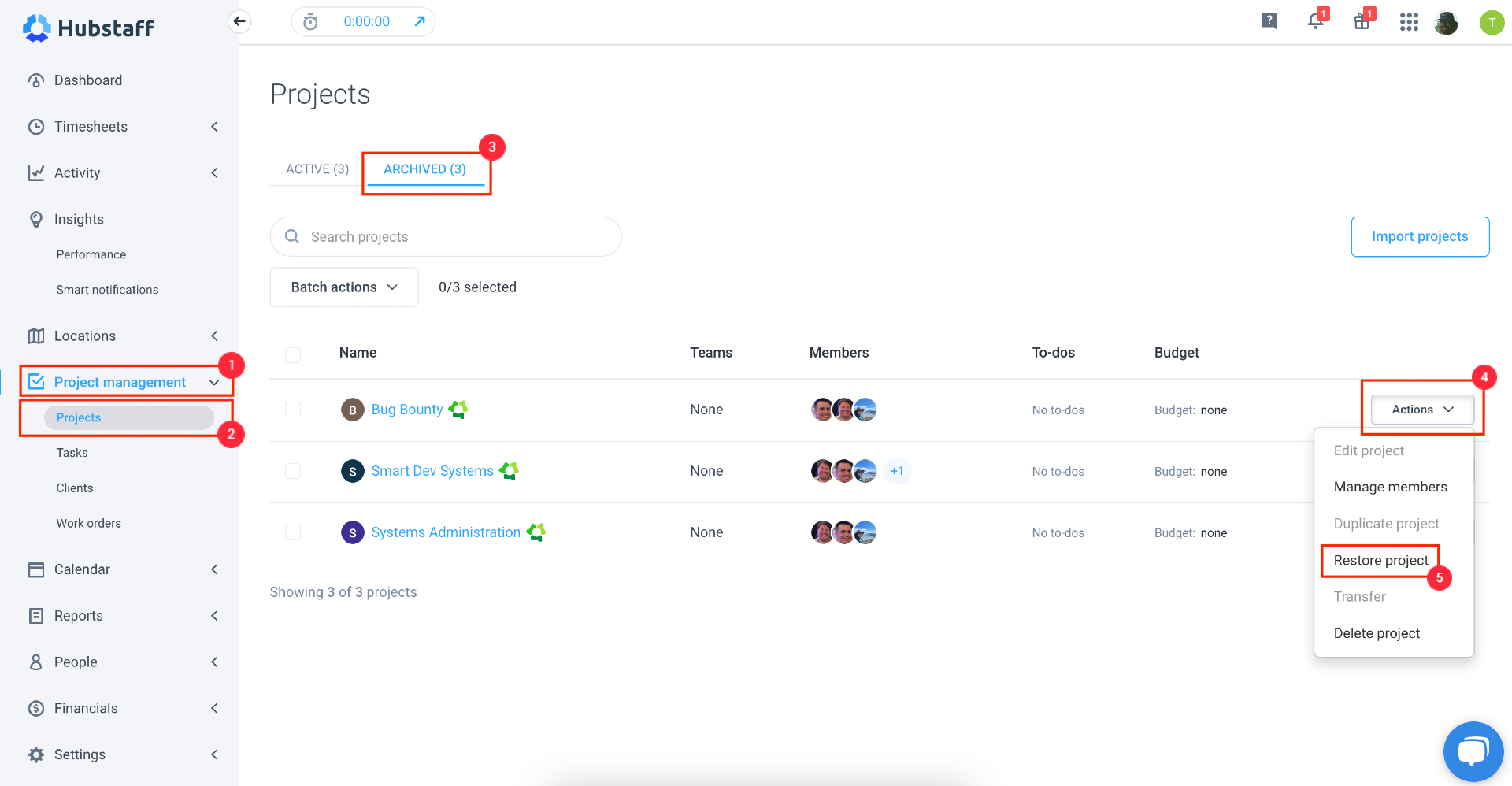This screenshot has height=786, width=1512.
Task: Click the Locations map icon
Action: [36, 336]
